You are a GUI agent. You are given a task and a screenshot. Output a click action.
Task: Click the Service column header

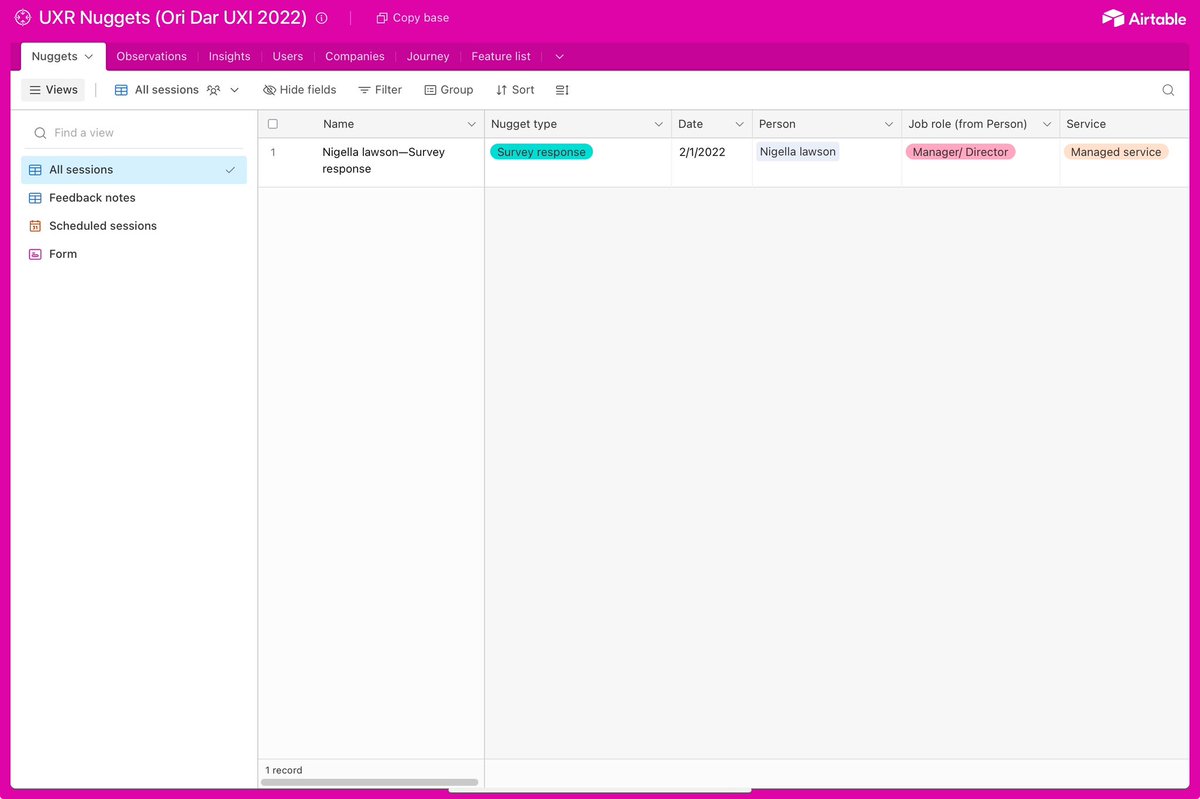[x=1124, y=124]
